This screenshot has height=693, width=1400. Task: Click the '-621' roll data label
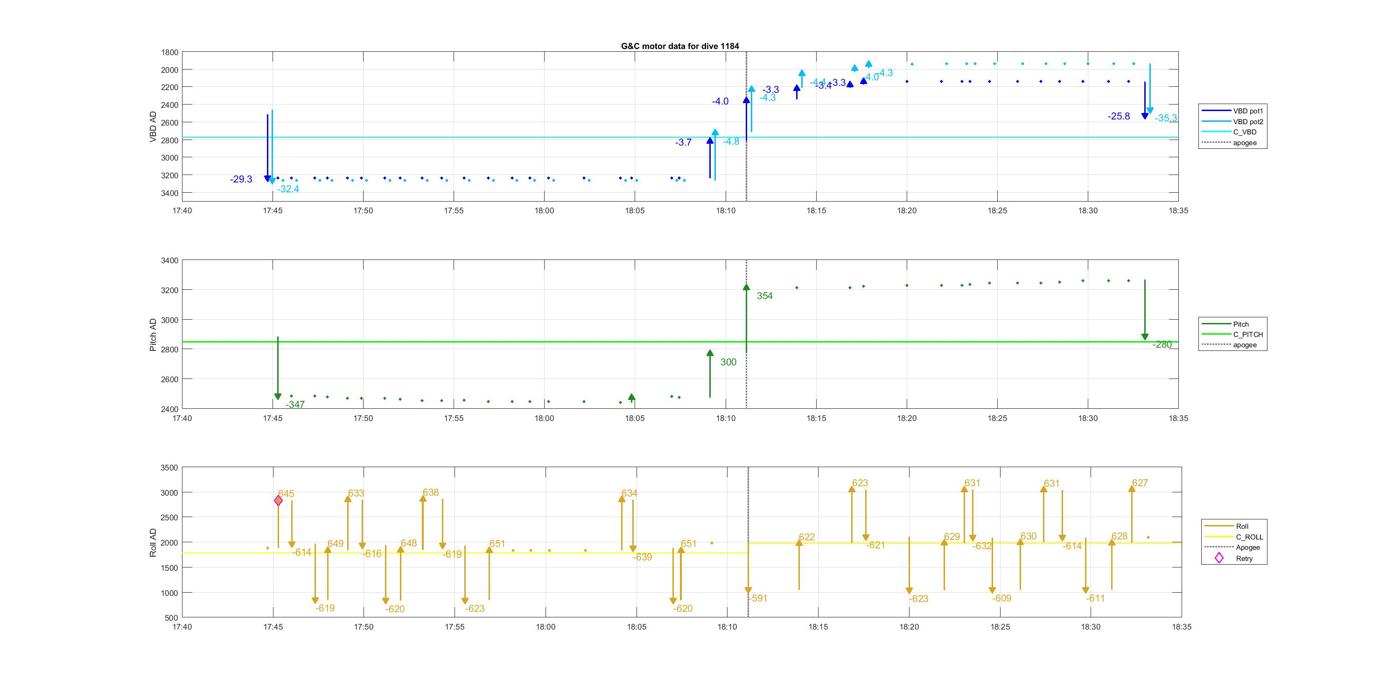[876, 546]
